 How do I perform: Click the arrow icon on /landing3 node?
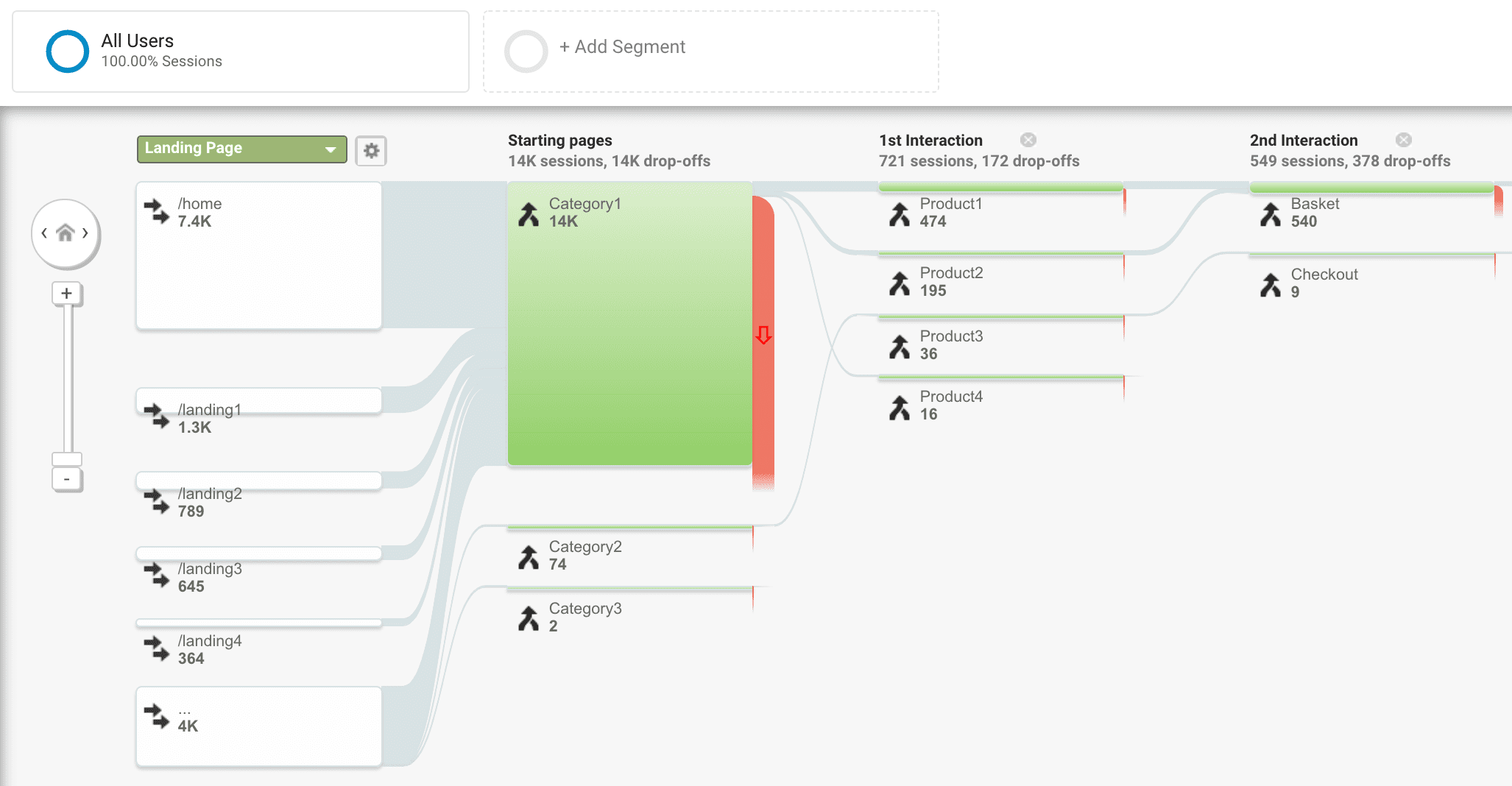tap(155, 577)
